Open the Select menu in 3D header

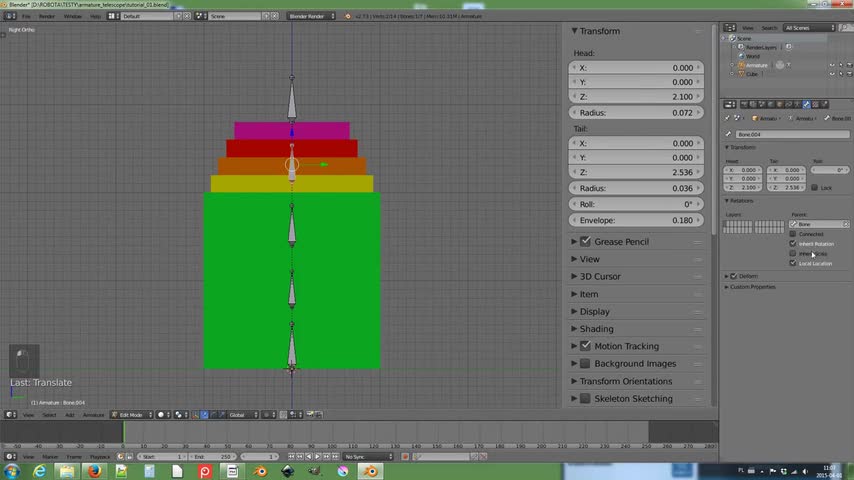click(x=49, y=415)
